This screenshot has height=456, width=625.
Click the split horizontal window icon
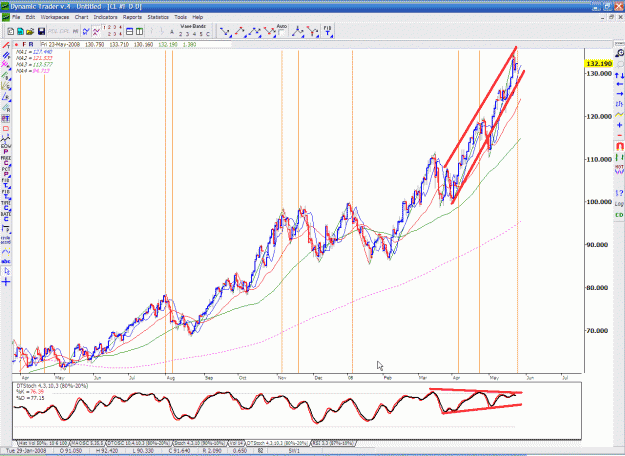tap(130, 31)
